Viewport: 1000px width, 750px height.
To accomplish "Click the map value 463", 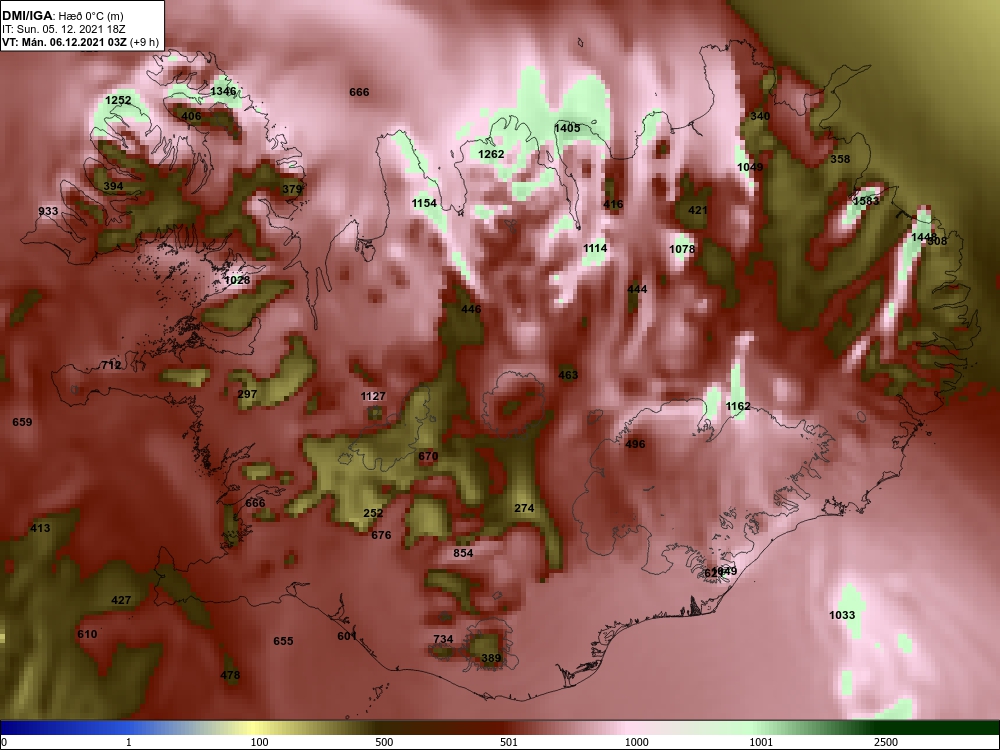I will point(568,375).
